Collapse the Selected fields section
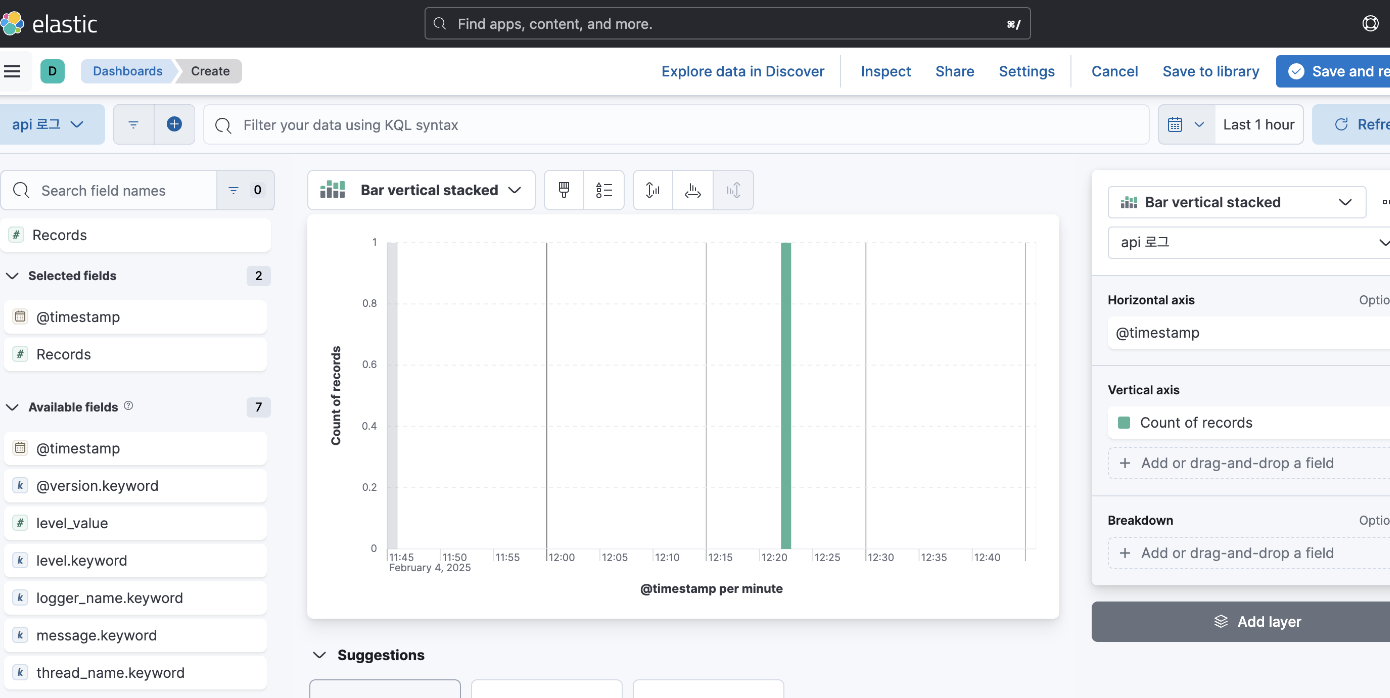 click(12, 276)
